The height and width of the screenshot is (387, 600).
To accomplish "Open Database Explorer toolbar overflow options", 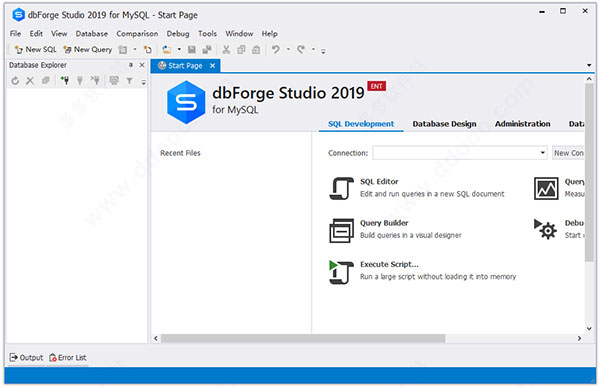I will [x=143, y=82].
